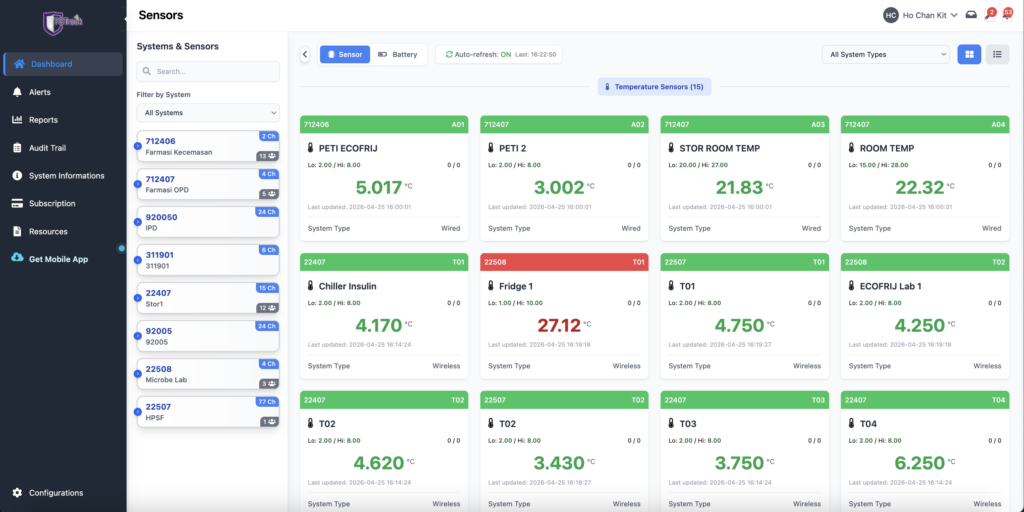Collapse the systems panel with back chevron
The image size is (1024, 512).
[x=306, y=54]
